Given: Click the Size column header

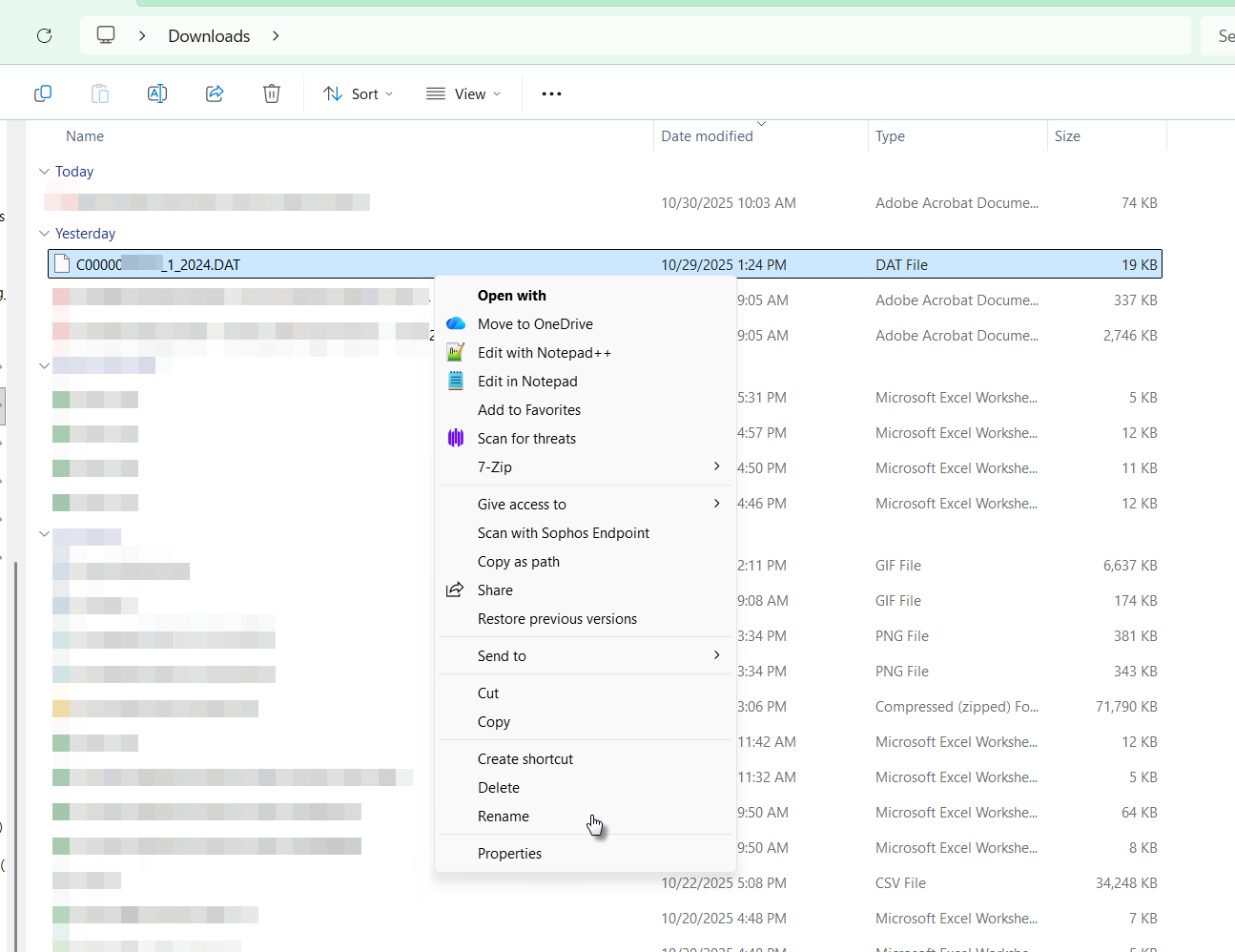Looking at the screenshot, I should [x=1067, y=136].
